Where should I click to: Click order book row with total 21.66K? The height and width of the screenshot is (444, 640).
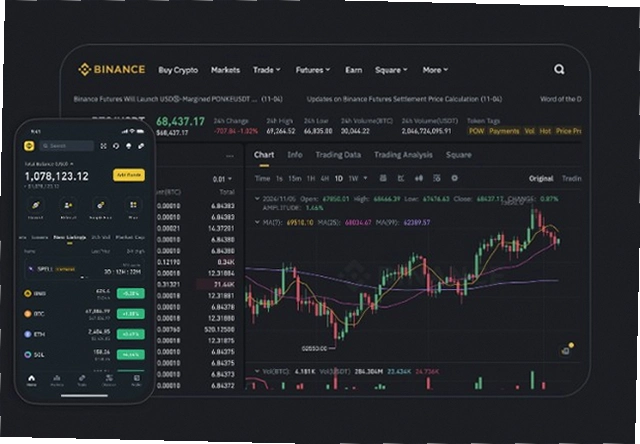click(196, 284)
